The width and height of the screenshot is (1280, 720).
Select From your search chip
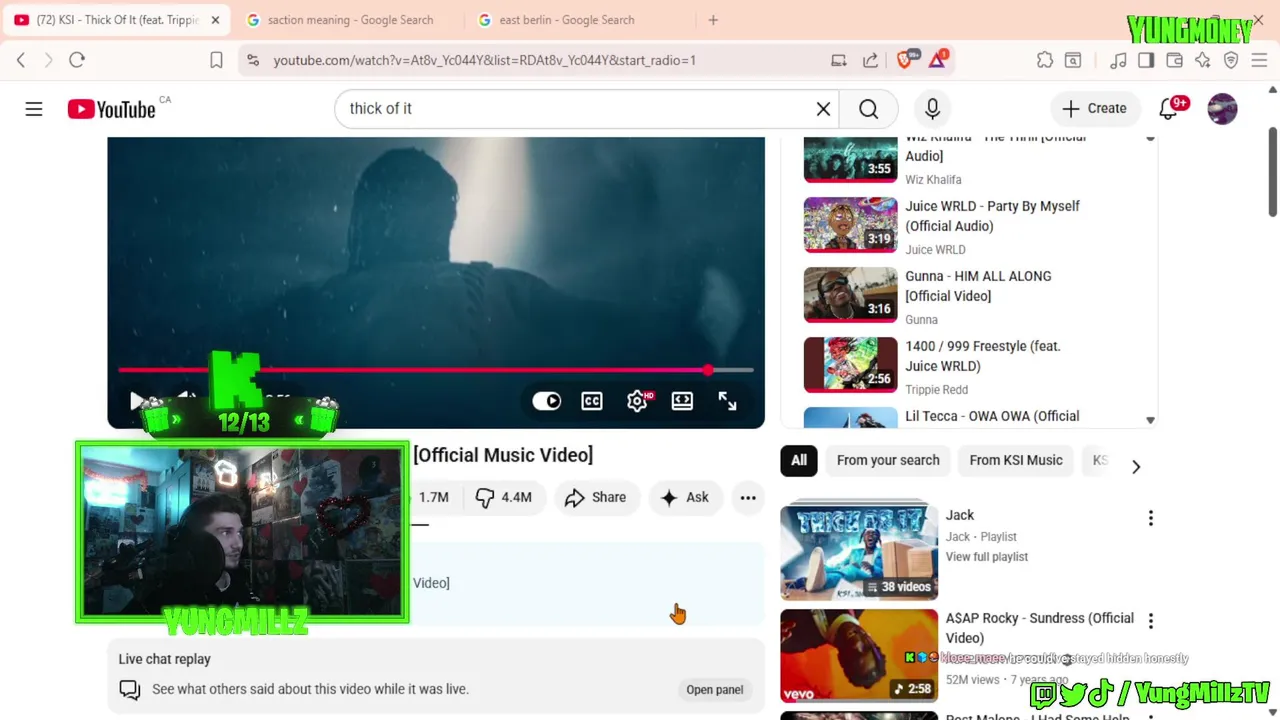(888, 460)
